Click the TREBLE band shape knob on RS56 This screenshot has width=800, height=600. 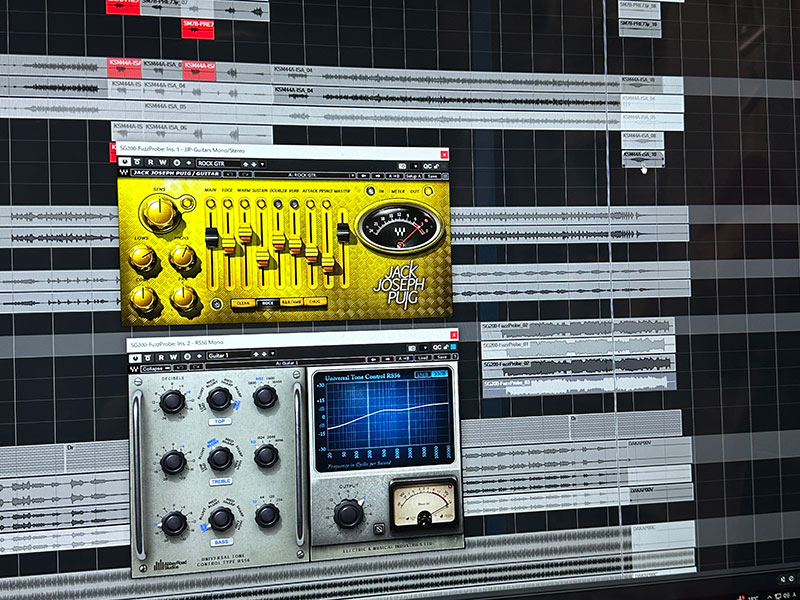tap(220, 458)
